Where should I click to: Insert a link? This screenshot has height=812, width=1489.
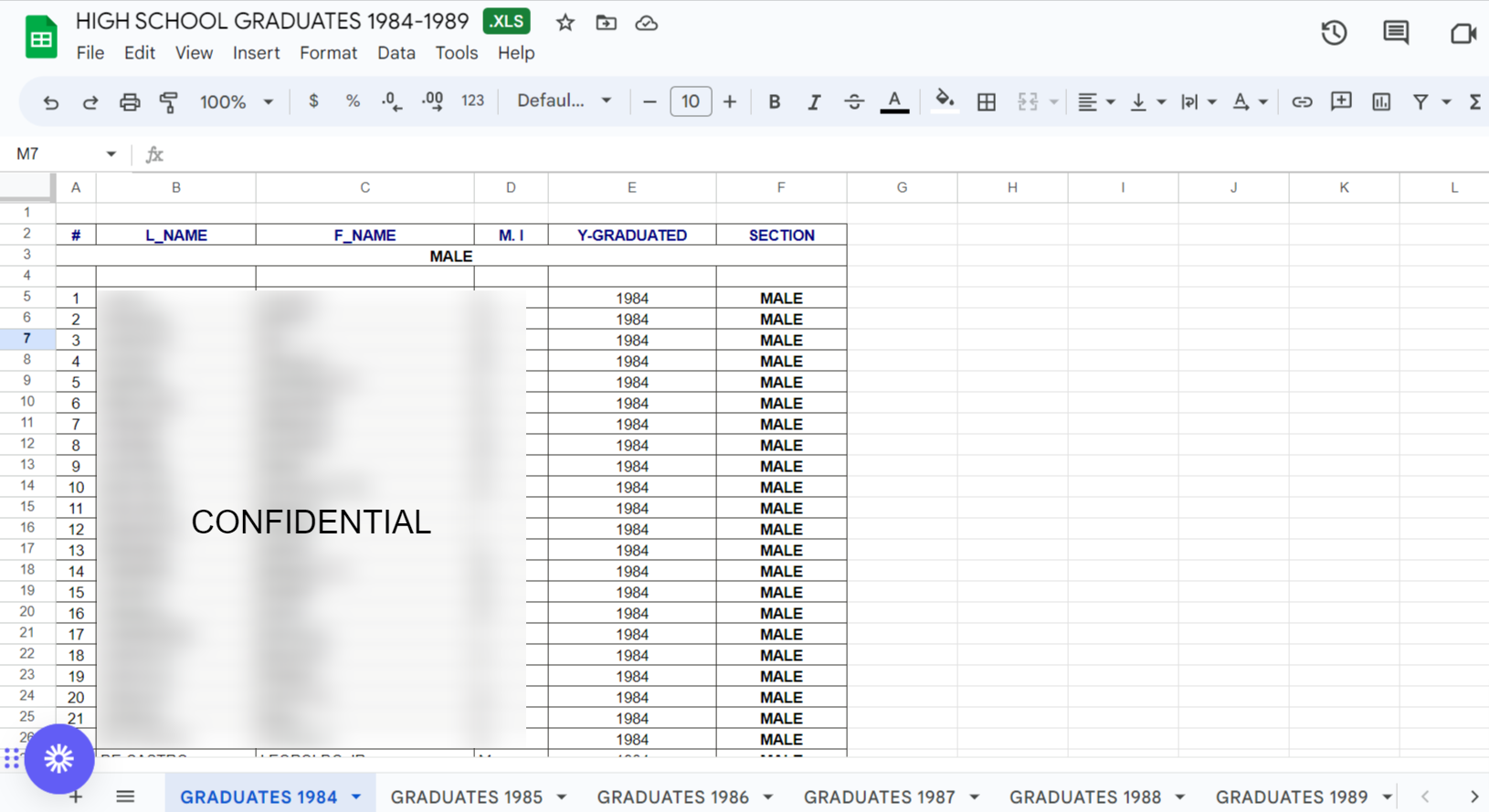(x=1302, y=102)
